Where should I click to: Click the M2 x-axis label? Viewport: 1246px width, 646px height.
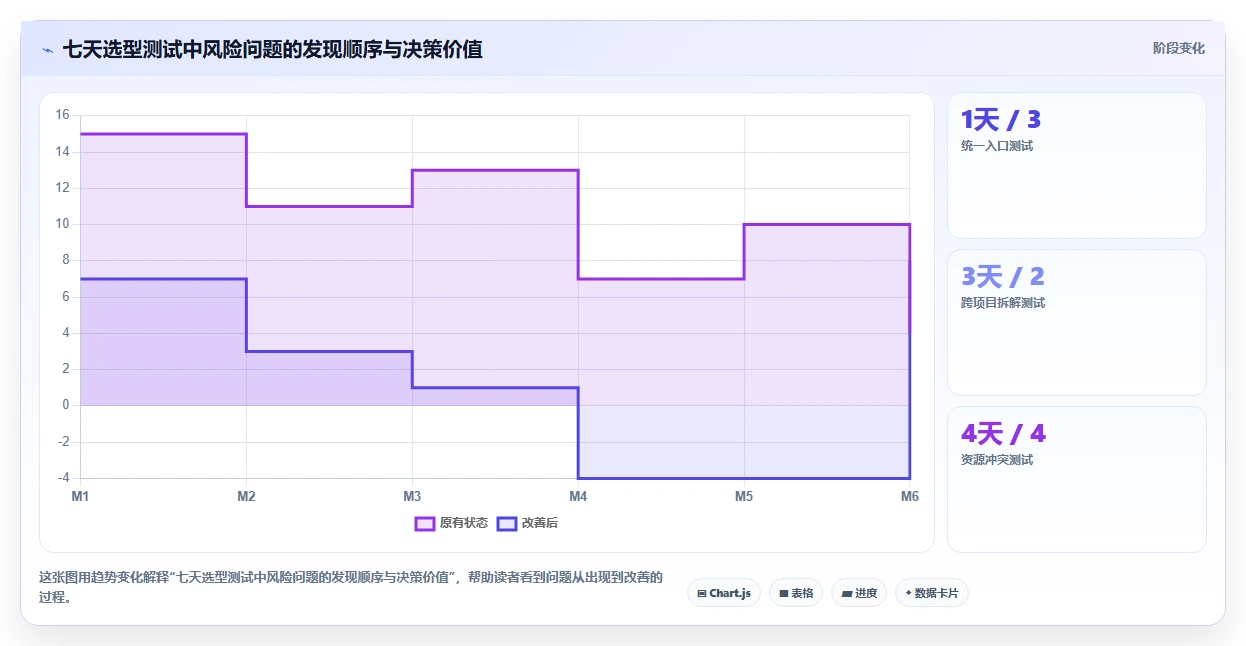pyautogui.click(x=247, y=496)
